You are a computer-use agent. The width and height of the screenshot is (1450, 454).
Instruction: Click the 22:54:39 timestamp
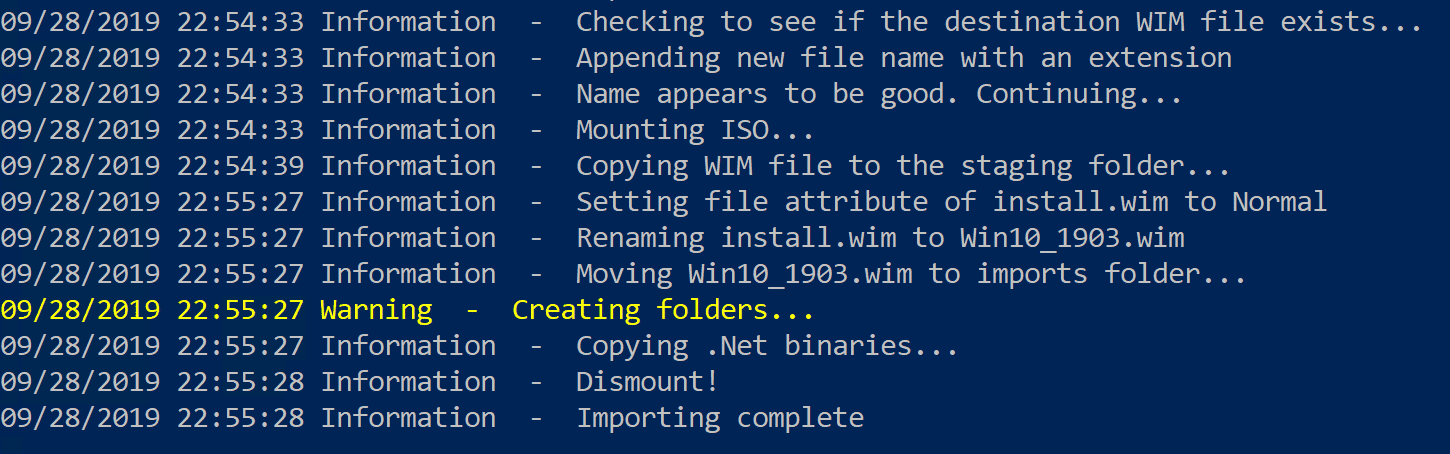(152, 166)
